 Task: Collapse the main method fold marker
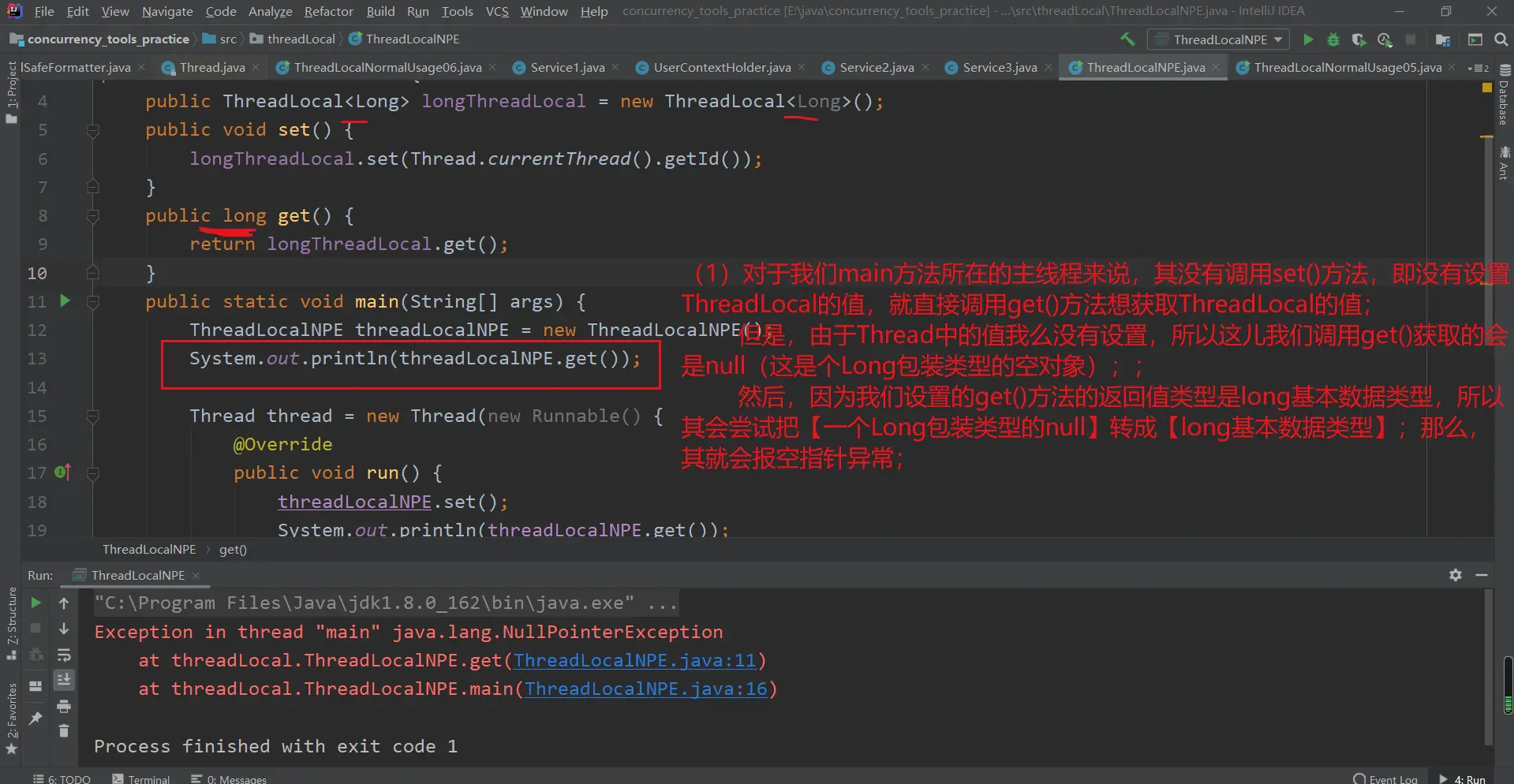(93, 301)
